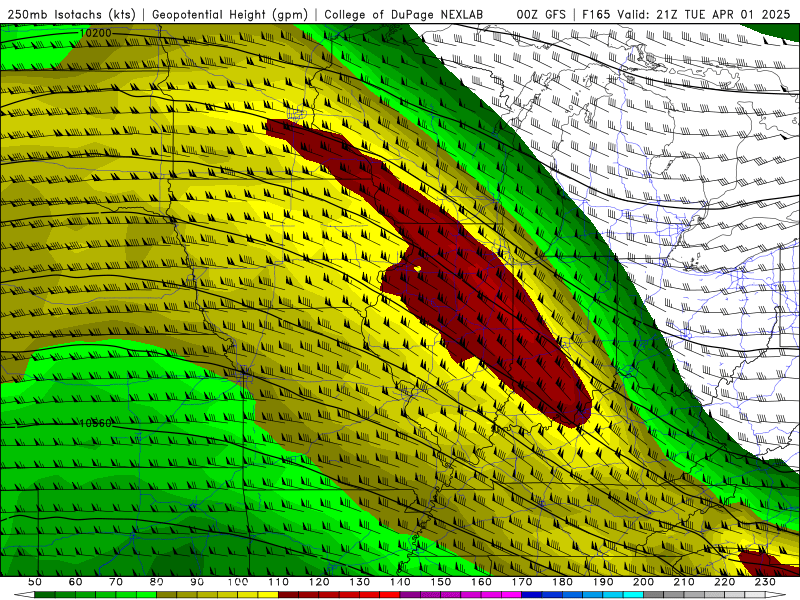
Task: Click the '00Z GFS' model run label
Action: coord(541,14)
